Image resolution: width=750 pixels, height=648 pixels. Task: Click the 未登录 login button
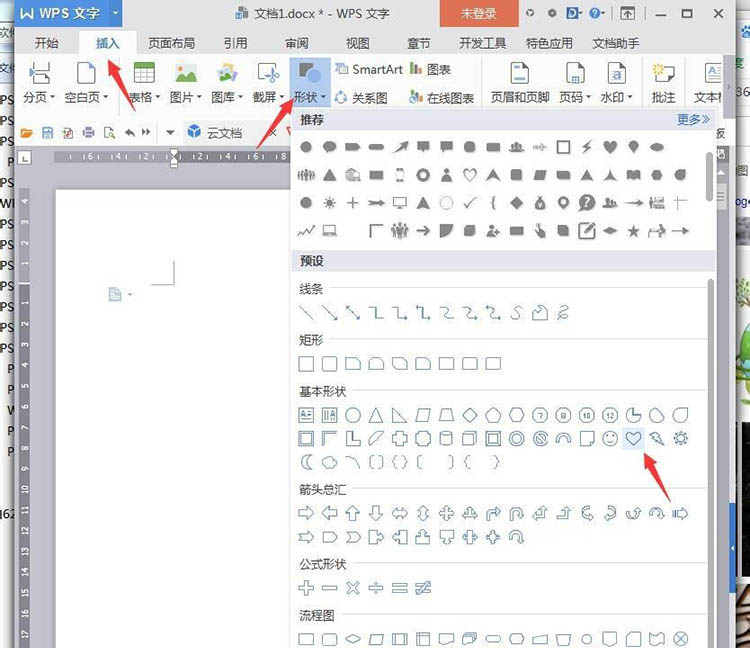pyautogui.click(x=478, y=14)
